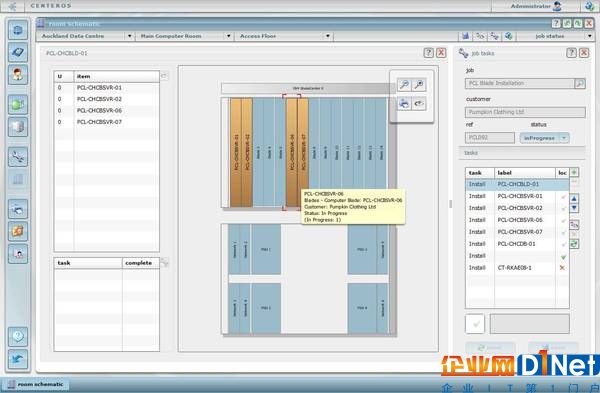Click the orange PCL-CHCBSVR-01 blade slot
The width and height of the screenshot is (600, 393).
(236, 152)
